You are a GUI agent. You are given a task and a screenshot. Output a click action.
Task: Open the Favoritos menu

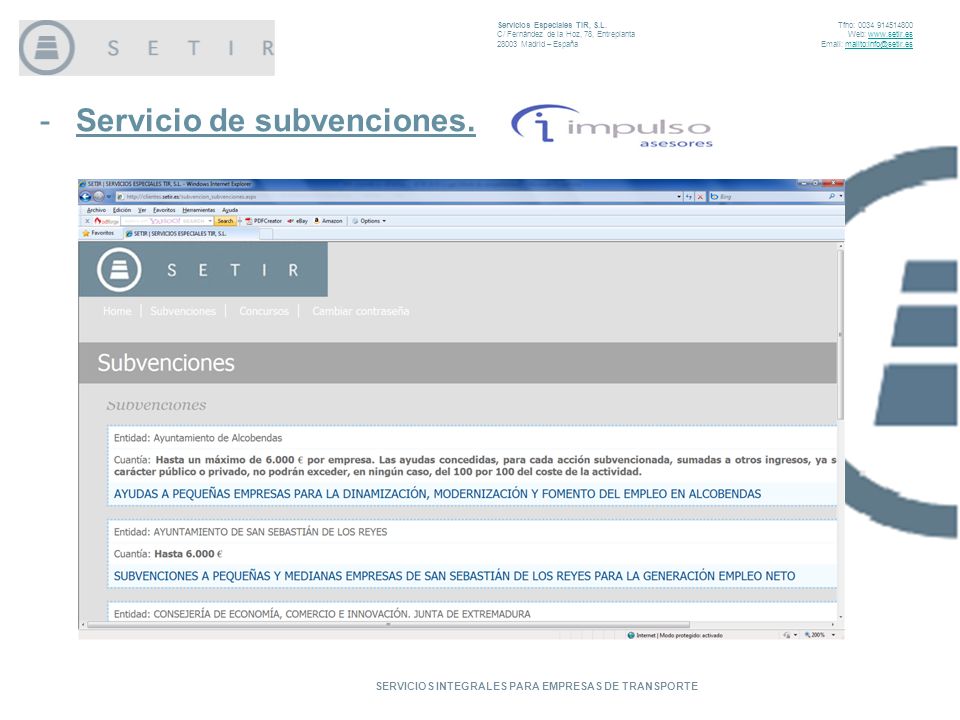[164, 210]
